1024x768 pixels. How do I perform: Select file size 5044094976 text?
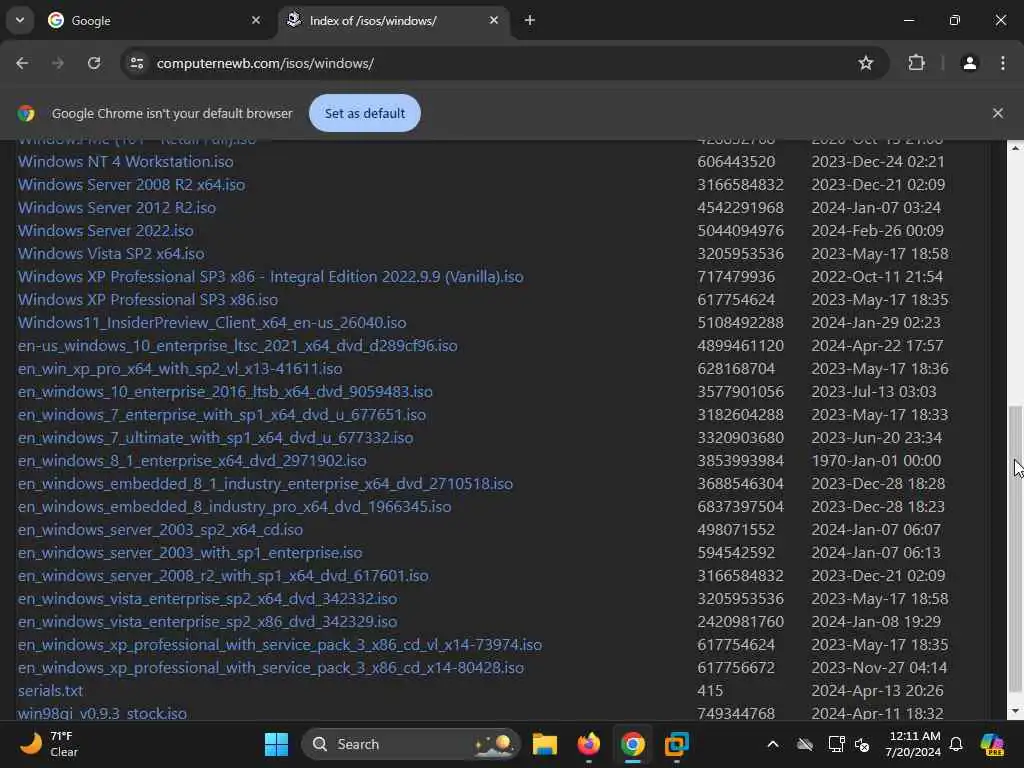[740, 231]
